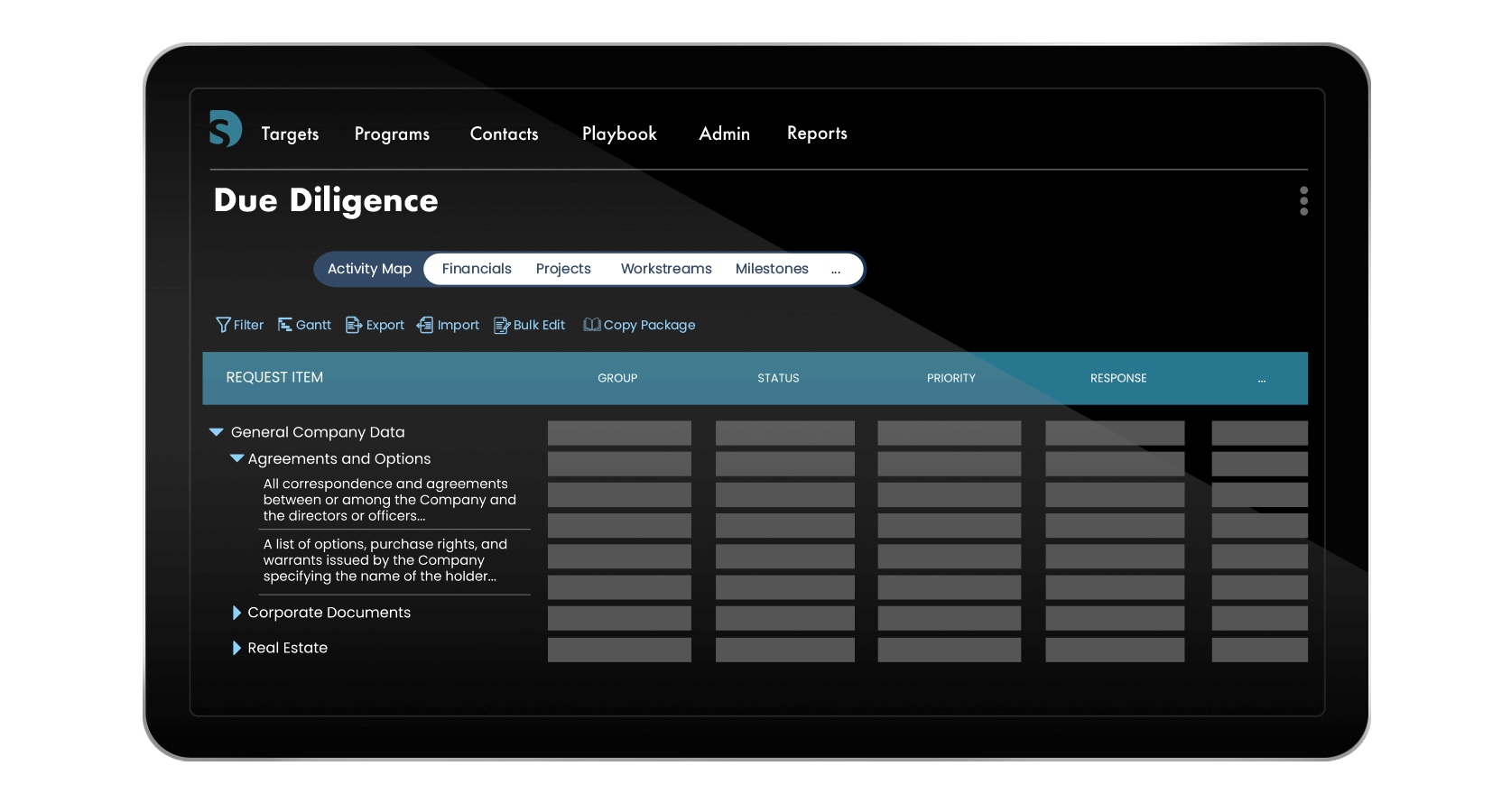Collapse the Agreements and Options group

[236, 458]
